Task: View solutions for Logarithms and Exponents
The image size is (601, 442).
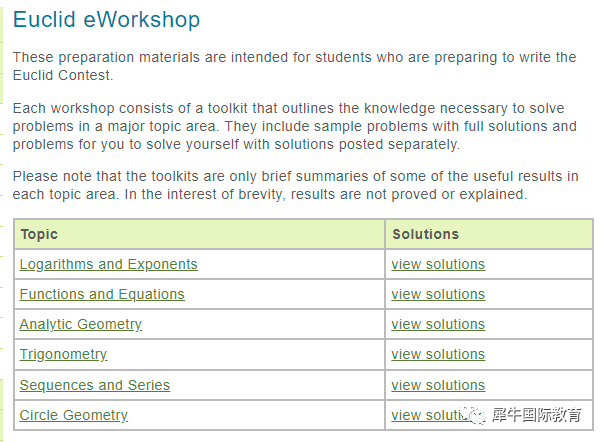Action: (438, 264)
